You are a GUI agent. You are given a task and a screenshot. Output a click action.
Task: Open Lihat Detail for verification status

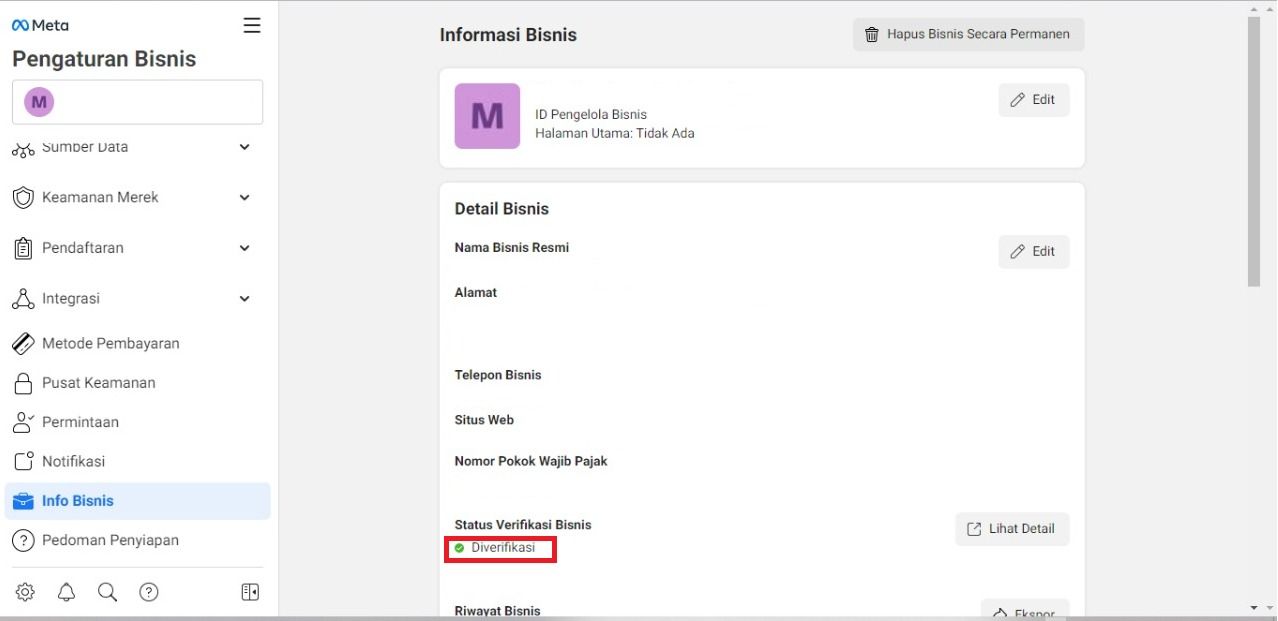point(1012,529)
